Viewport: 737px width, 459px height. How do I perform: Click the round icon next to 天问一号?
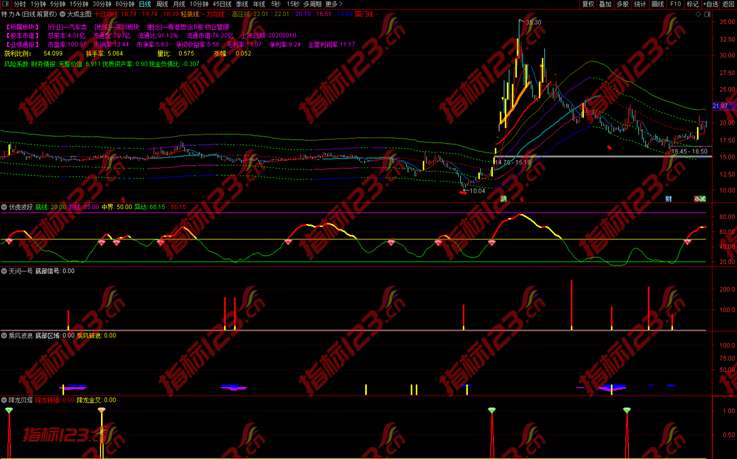point(4,270)
